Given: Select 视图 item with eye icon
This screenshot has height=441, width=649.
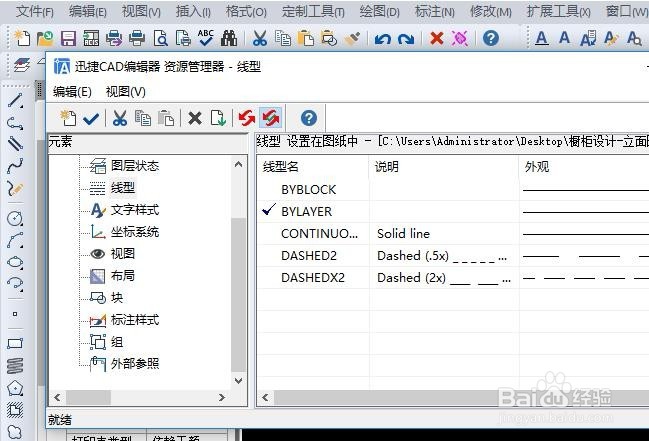Looking at the screenshot, I should pyautogui.click(x=123, y=253).
